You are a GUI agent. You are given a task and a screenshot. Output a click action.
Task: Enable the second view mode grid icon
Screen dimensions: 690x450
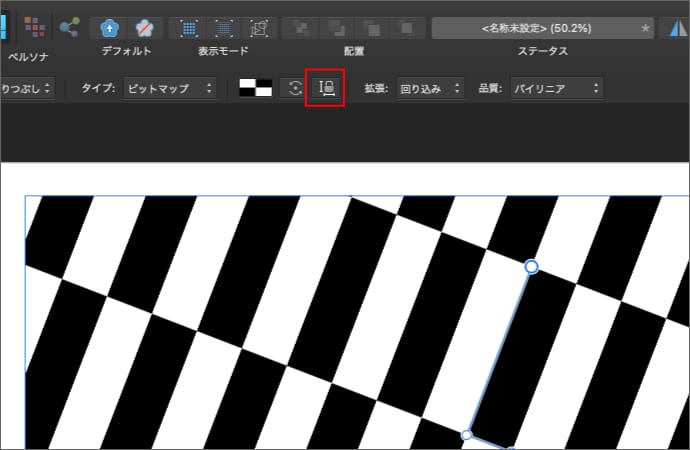pyautogui.click(x=223, y=27)
